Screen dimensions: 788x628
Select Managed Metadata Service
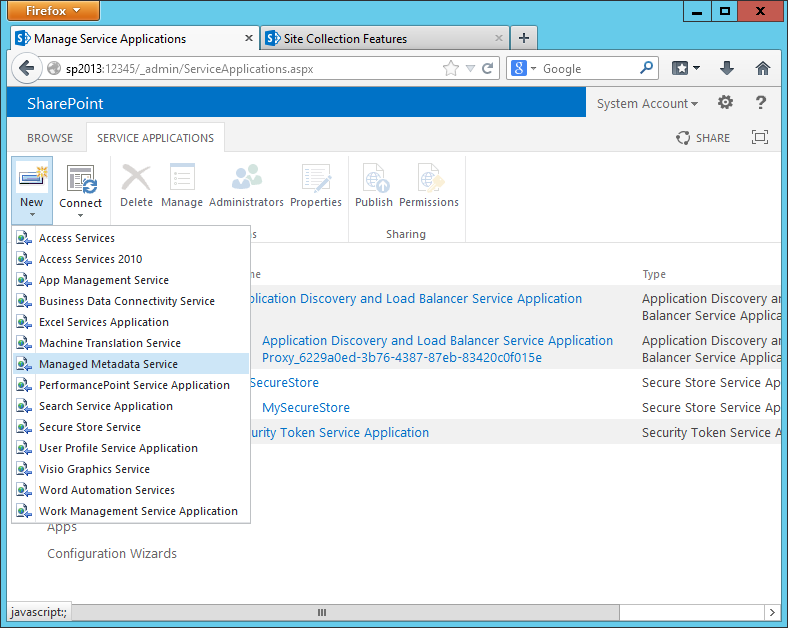pos(131,364)
